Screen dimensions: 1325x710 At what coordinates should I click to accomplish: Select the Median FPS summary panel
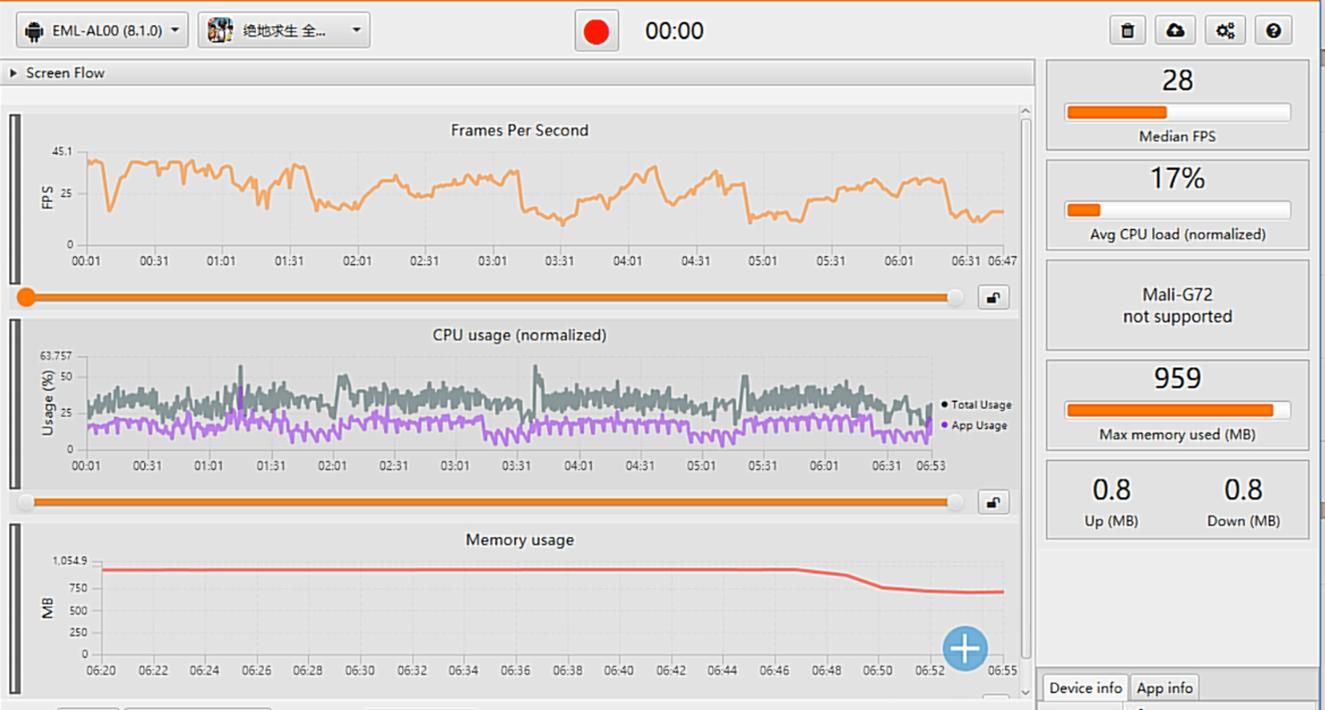point(1177,105)
